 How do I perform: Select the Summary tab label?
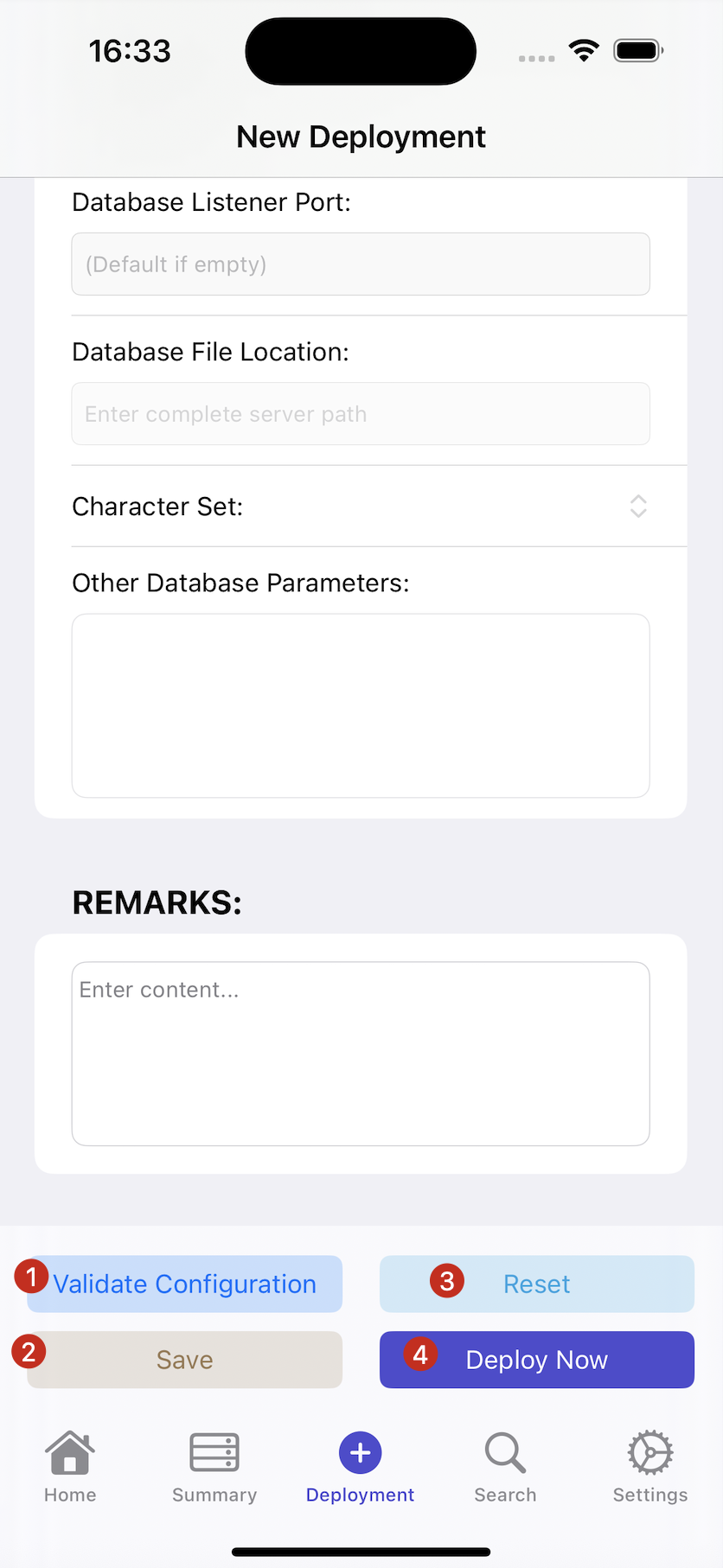pos(214,1495)
